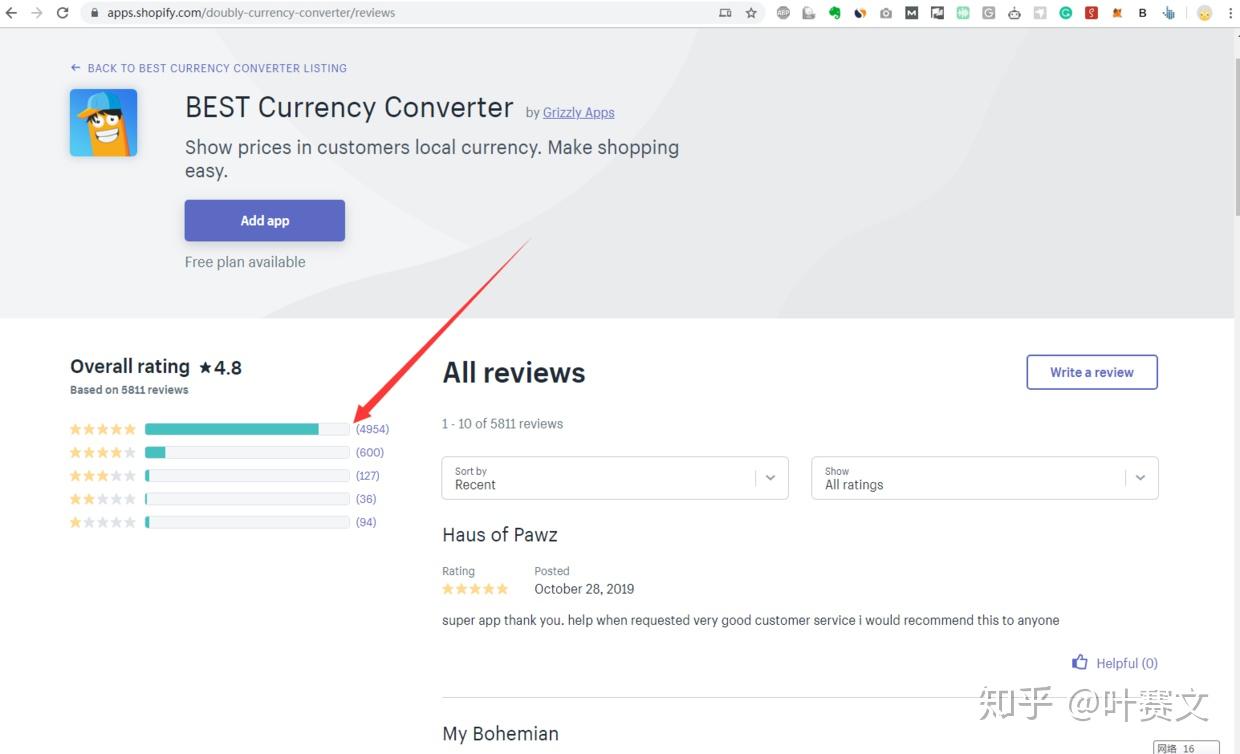Open the Grammarly green G extension
This screenshot has width=1240, height=754.
click(1066, 13)
